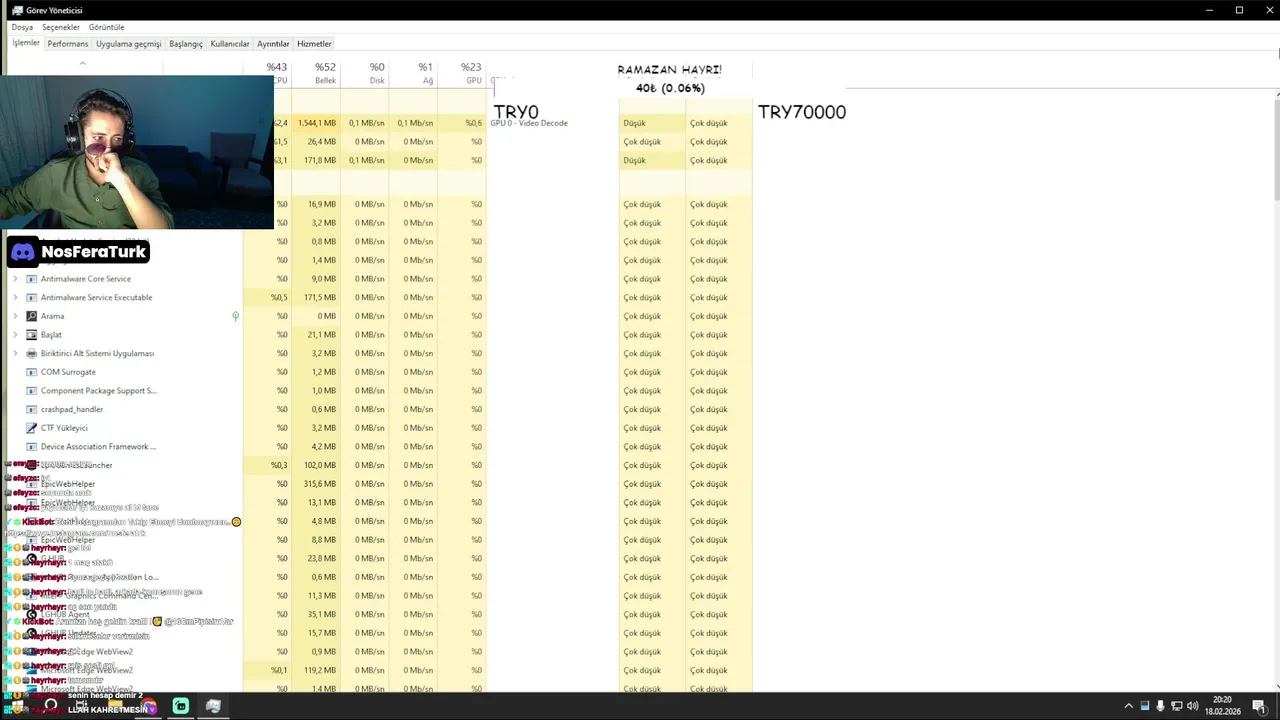The width and height of the screenshot is (1280, 720).
Task: Click the webcam overlay thumbnail
Action: click(139, 152)
